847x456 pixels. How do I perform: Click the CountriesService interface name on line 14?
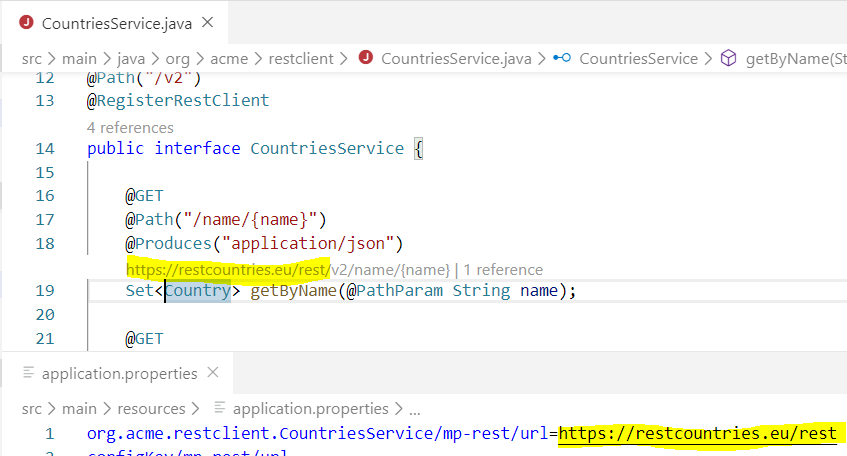pos(327,149)
